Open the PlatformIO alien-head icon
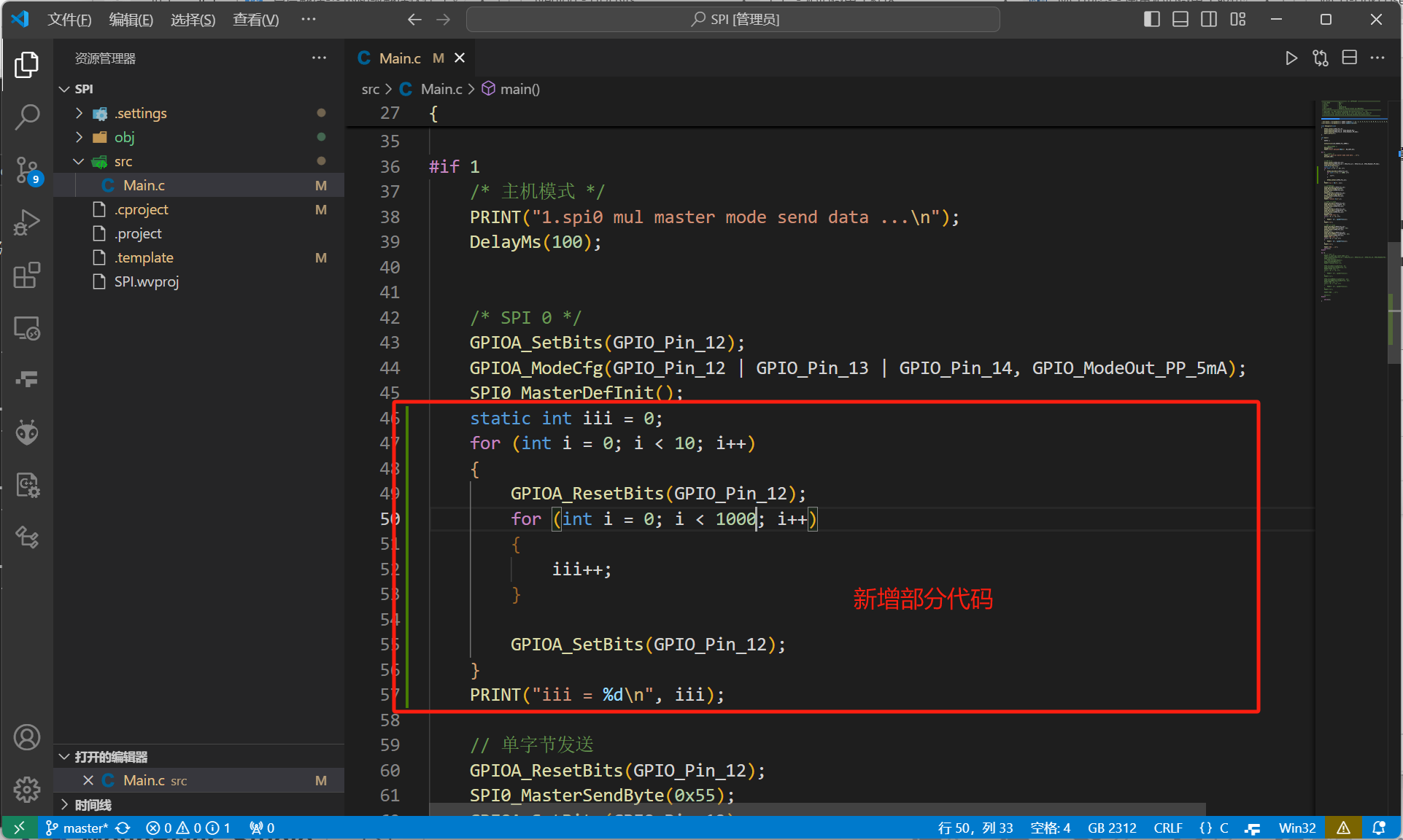Viewport: 1403px width, 840px height. click(27, 432)
